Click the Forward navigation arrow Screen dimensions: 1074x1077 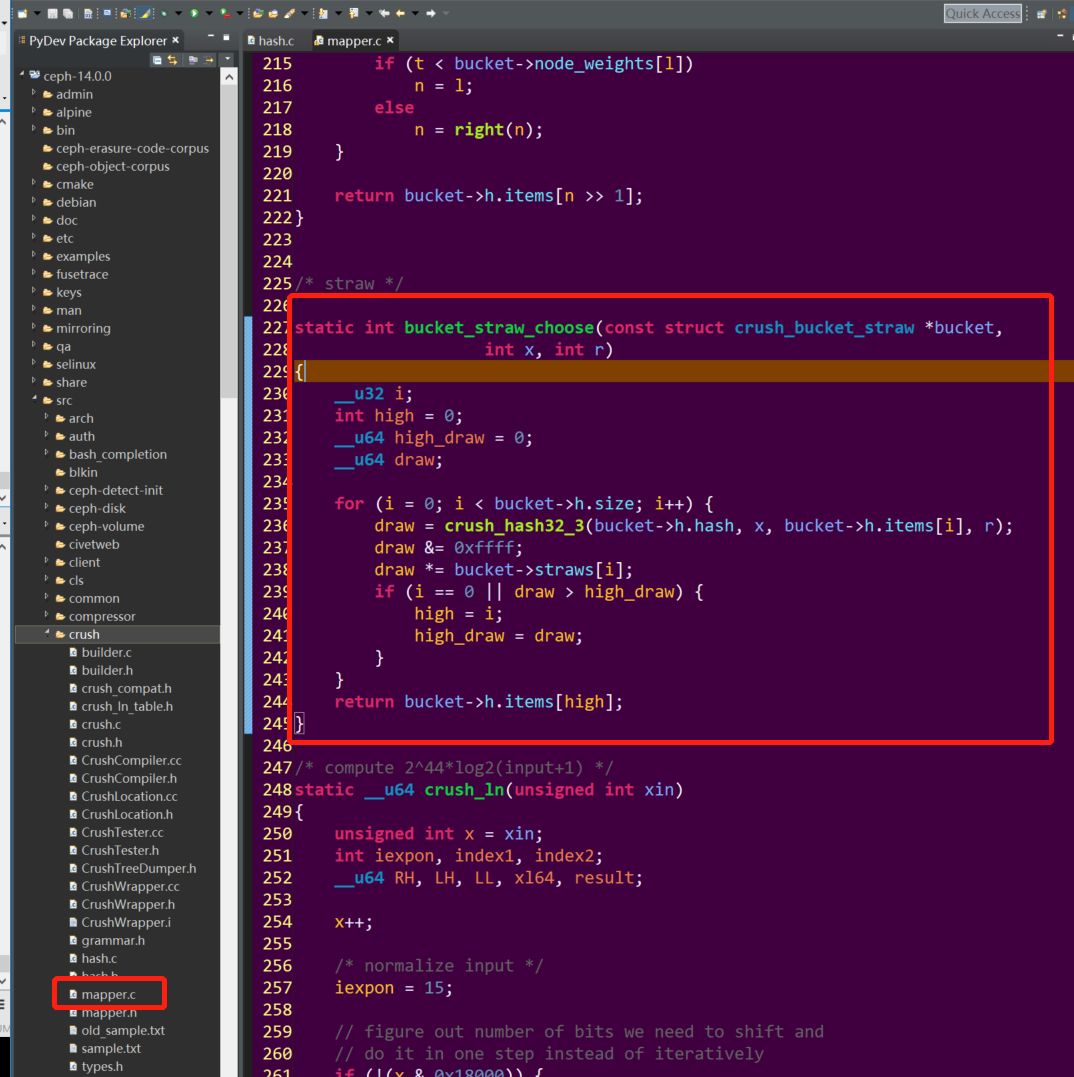(x=431, y=13)
